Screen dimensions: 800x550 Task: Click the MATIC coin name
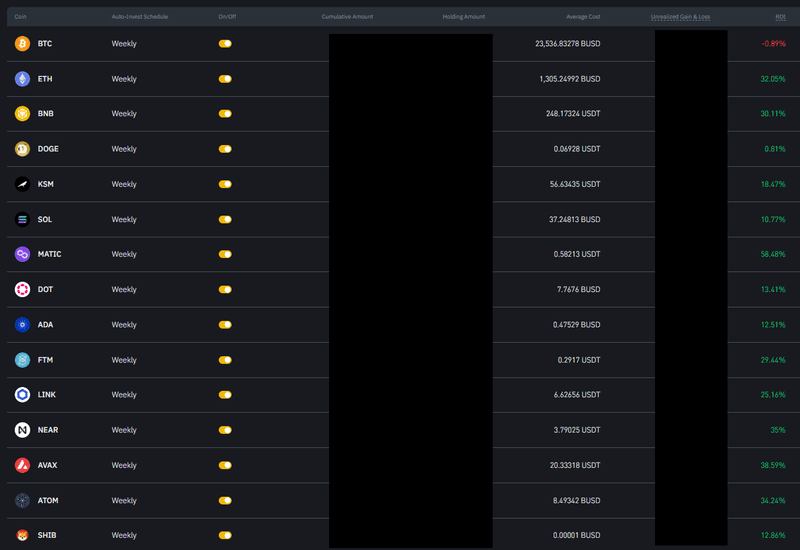point(49,254)
